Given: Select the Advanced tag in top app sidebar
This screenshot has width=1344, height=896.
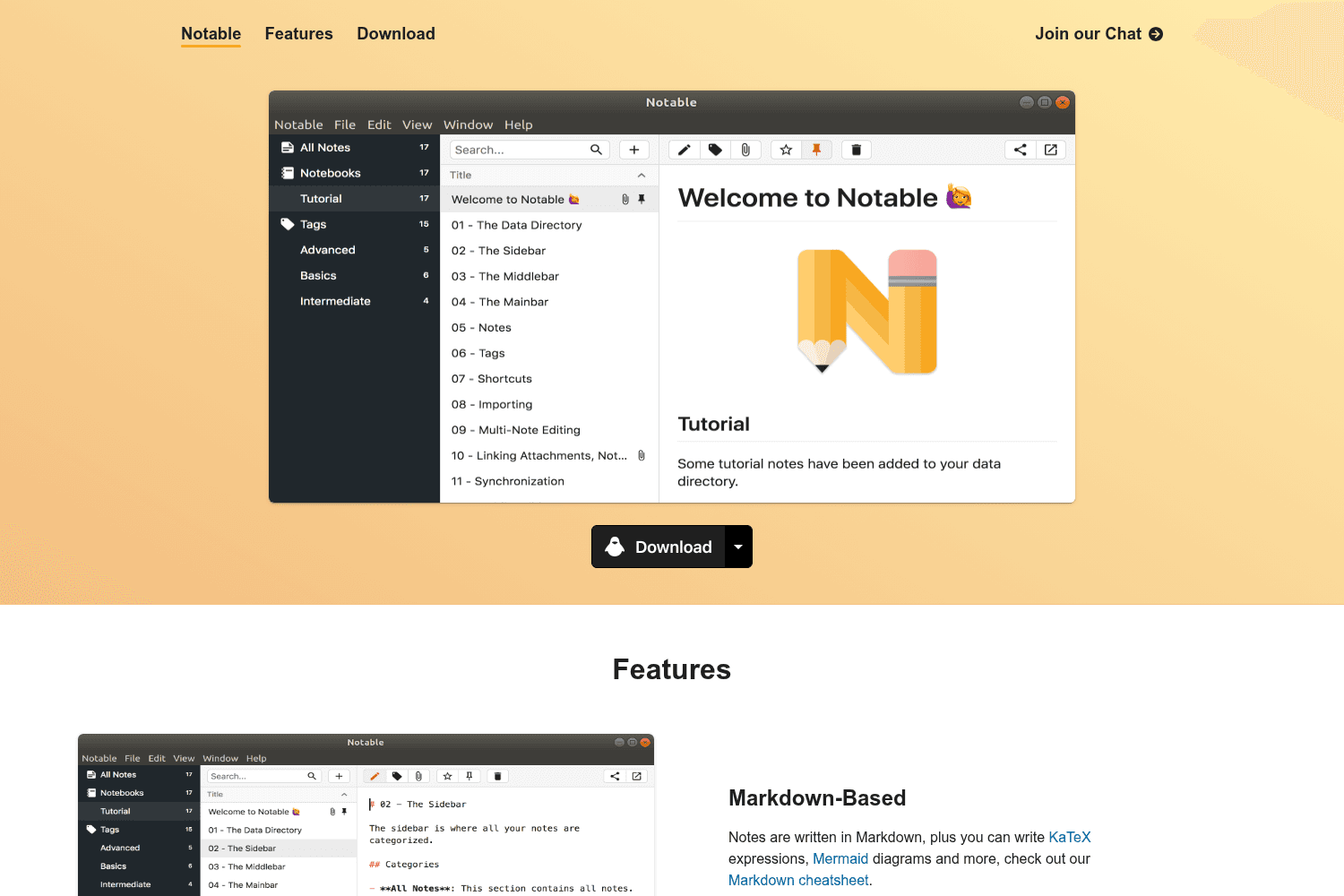Looking at the screenshot, I should coord(355,250).
